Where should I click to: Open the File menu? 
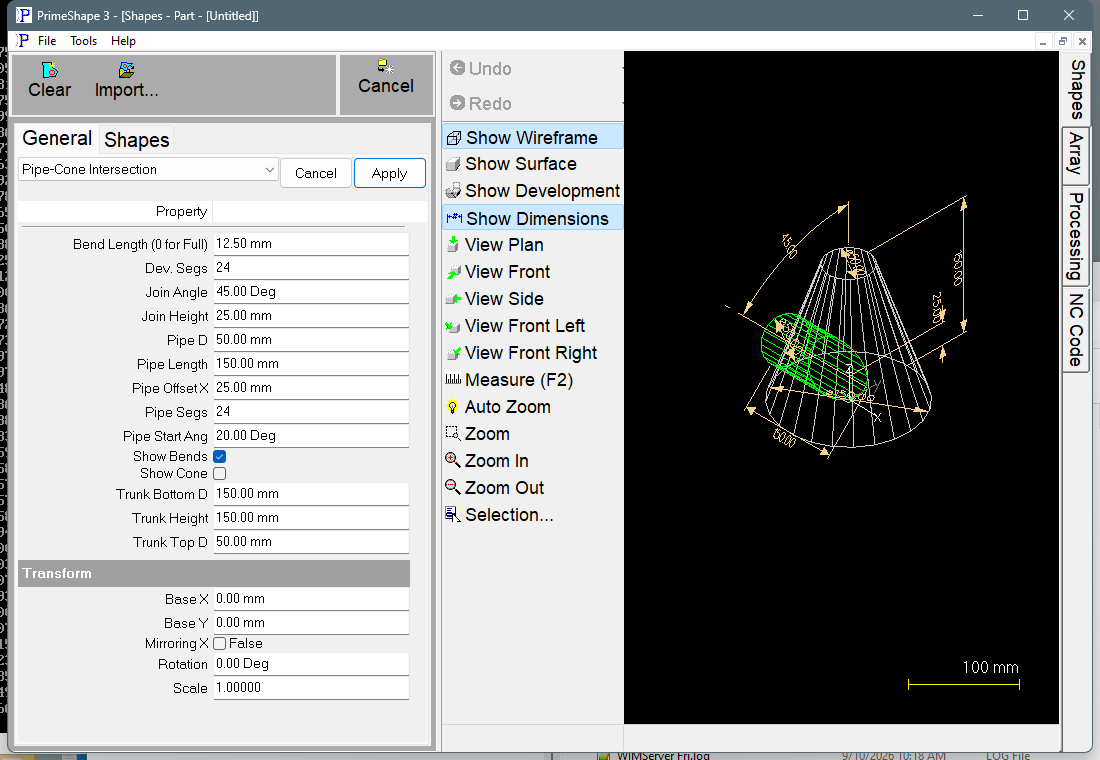(x=47, y=41)
